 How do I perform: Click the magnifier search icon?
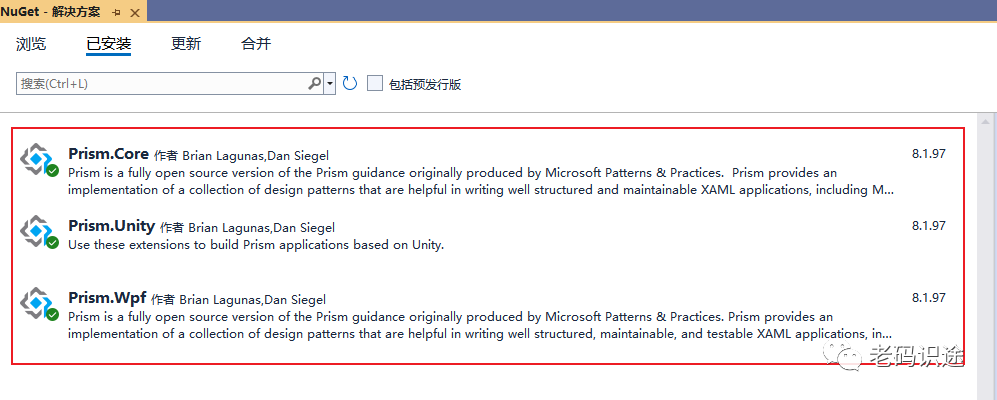coord(314,83)
